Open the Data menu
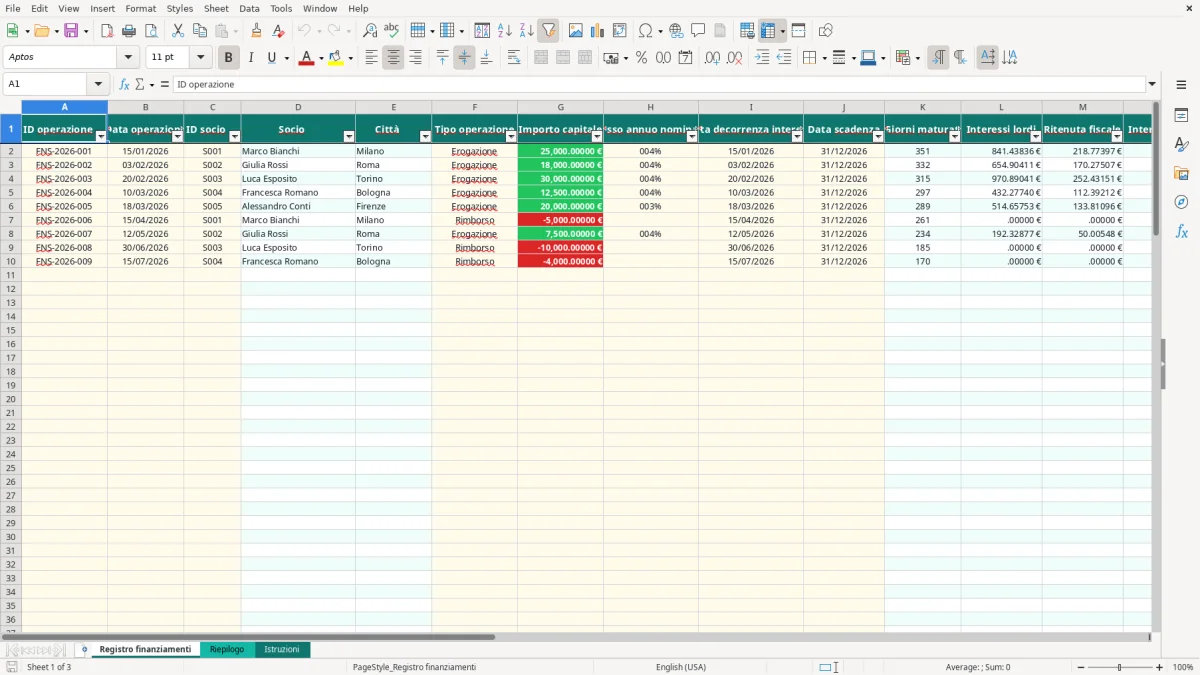Image resolution: width=1200 pixels, height=675 pixels. [249, 8]
